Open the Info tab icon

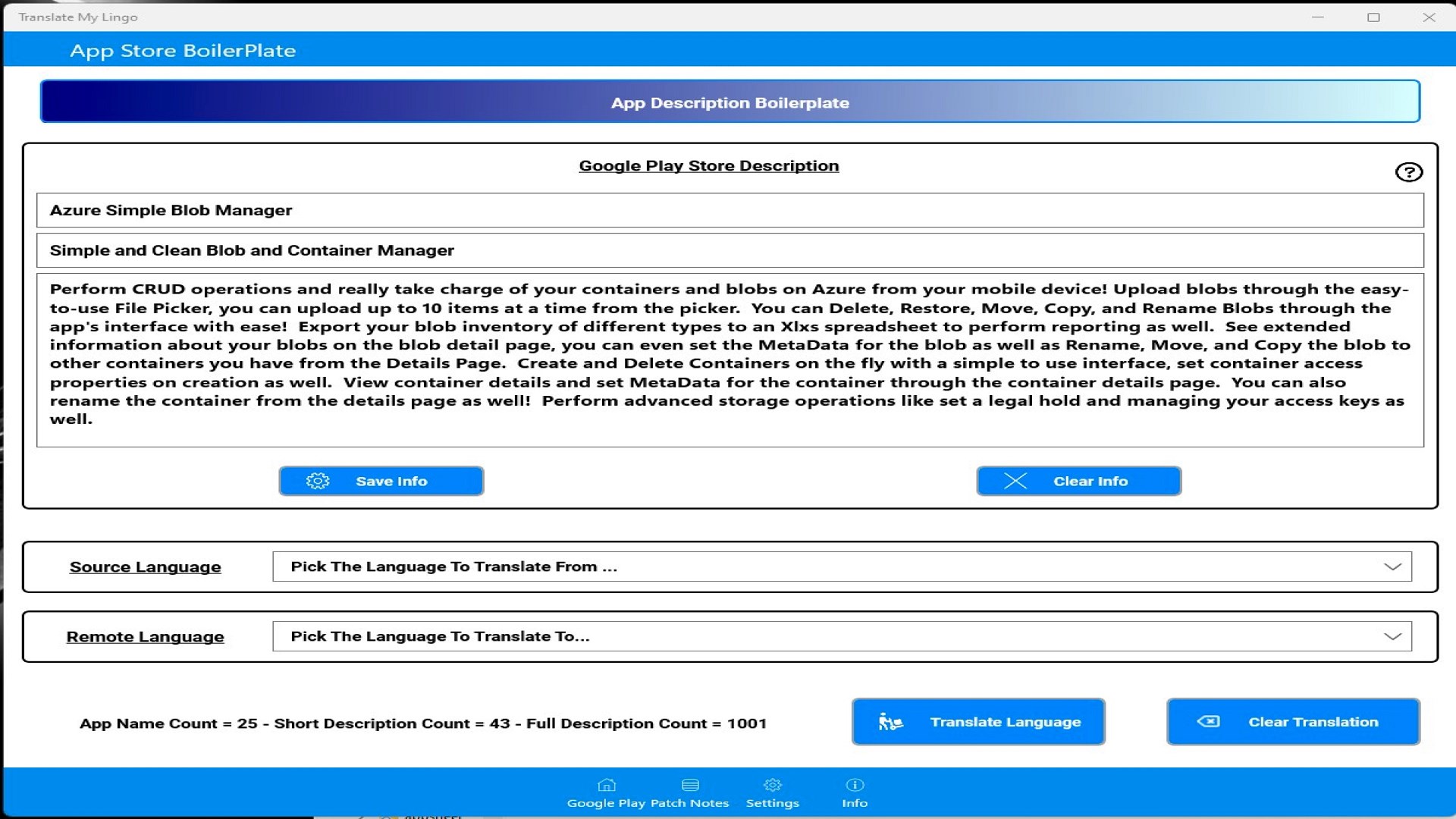click(854, 786)
